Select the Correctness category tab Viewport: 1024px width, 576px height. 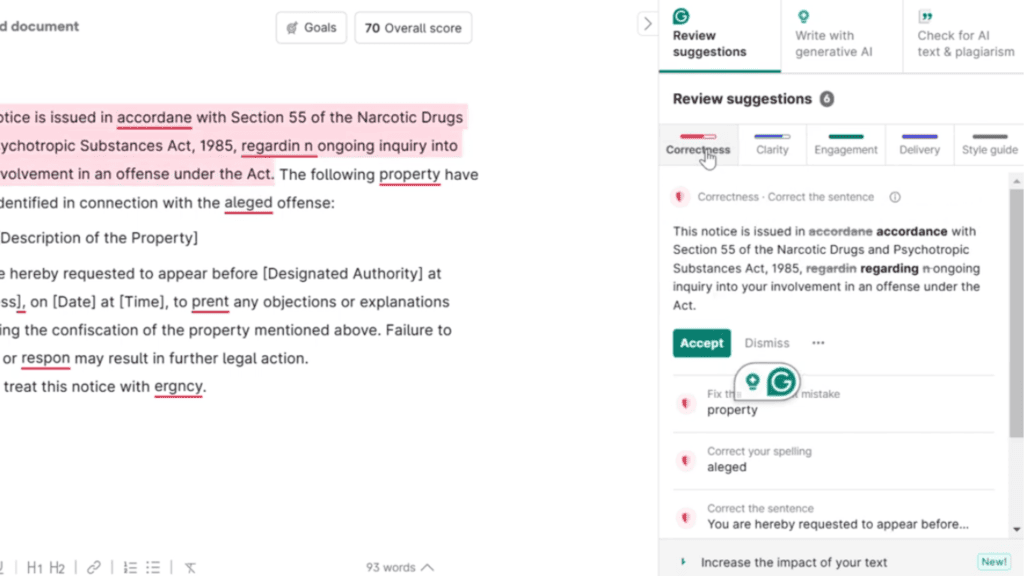tap(697, 150)
